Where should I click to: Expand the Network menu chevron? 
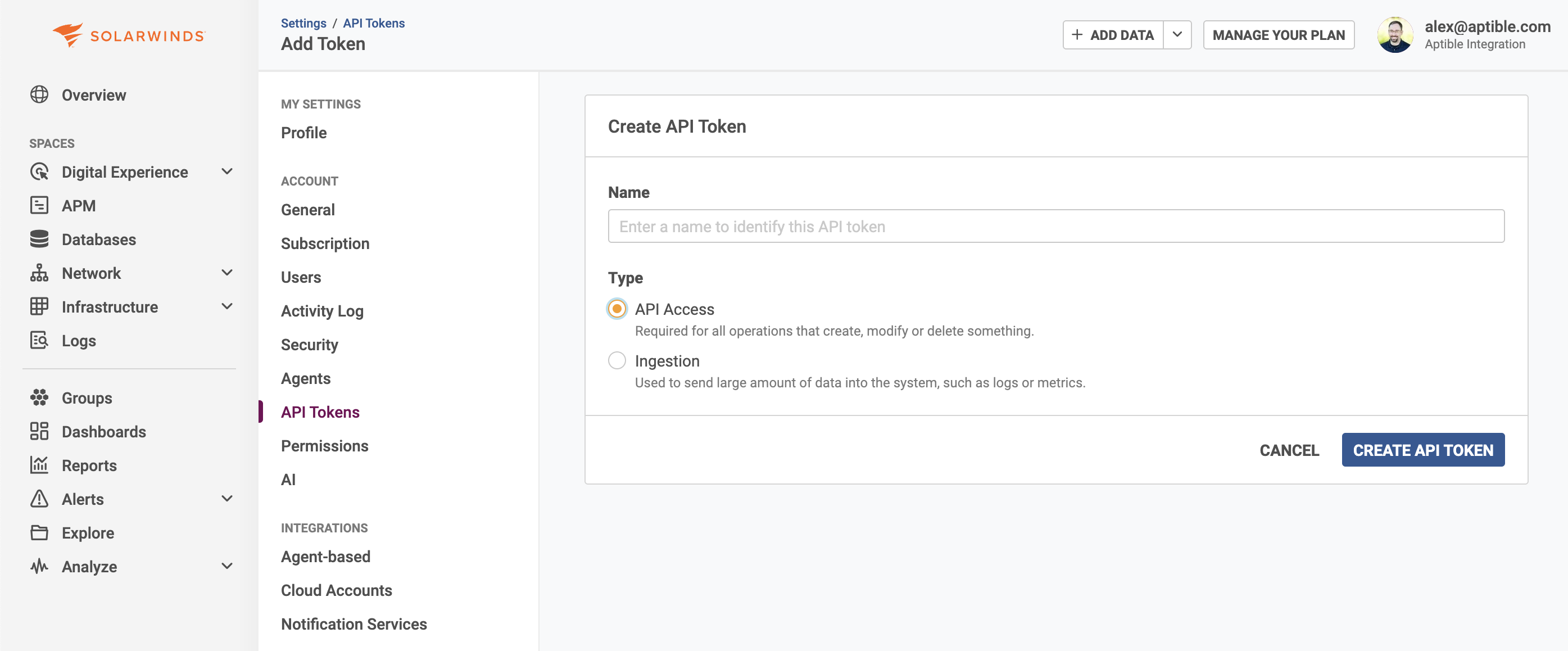tap(227, 273)
